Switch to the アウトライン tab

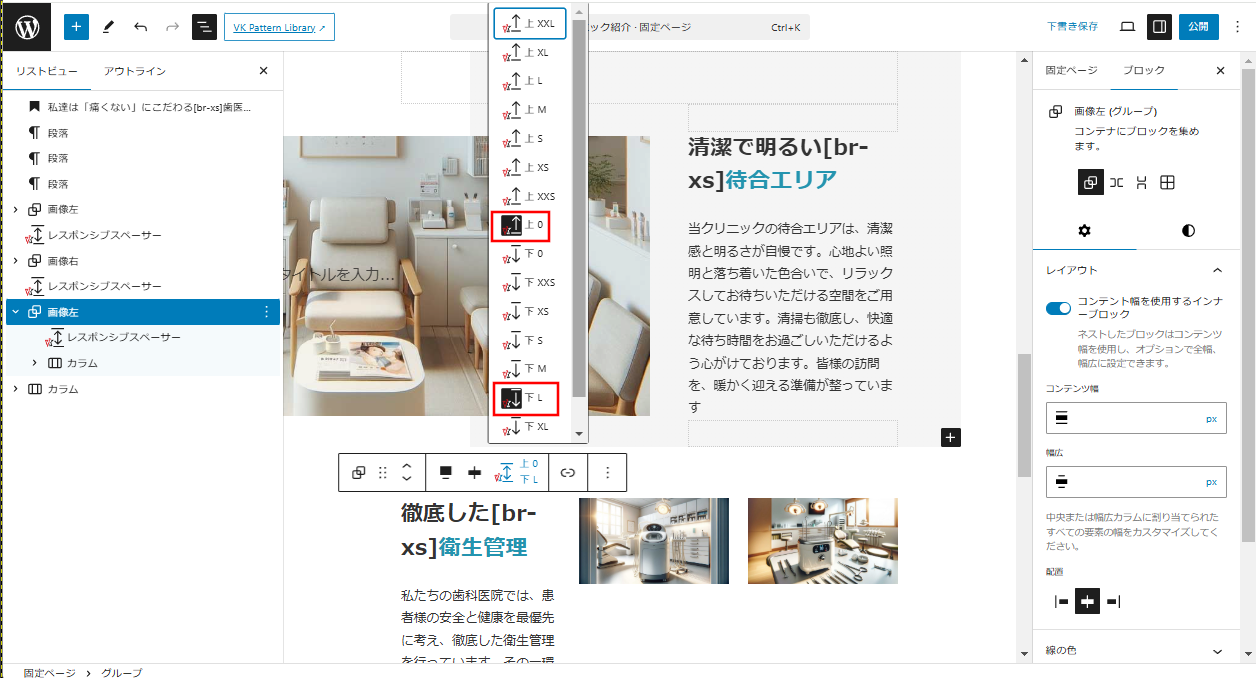point(135,71)
